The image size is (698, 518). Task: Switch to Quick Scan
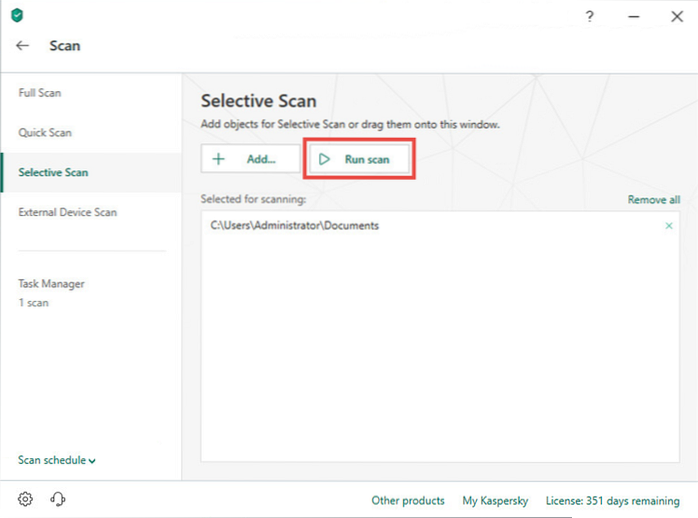point(45,133)
